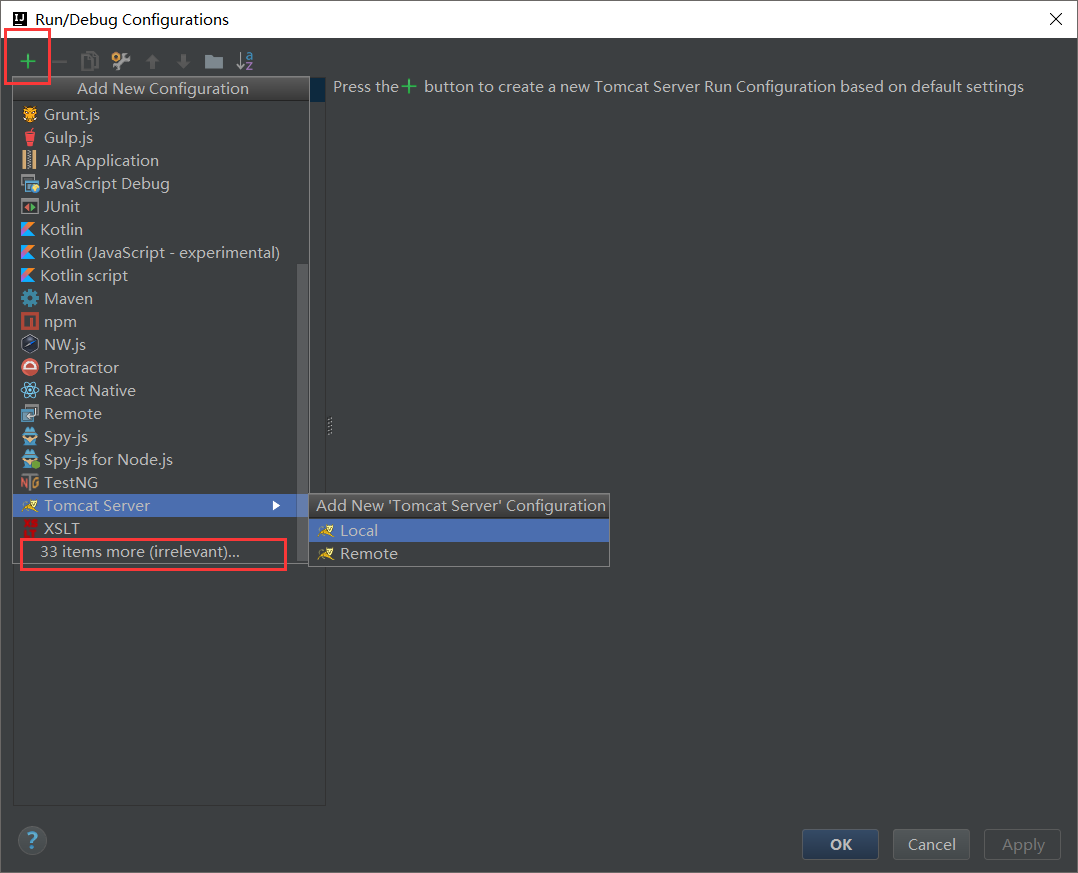
Task: Click the copy configuration toolbar icon
Action: point(90,61)
